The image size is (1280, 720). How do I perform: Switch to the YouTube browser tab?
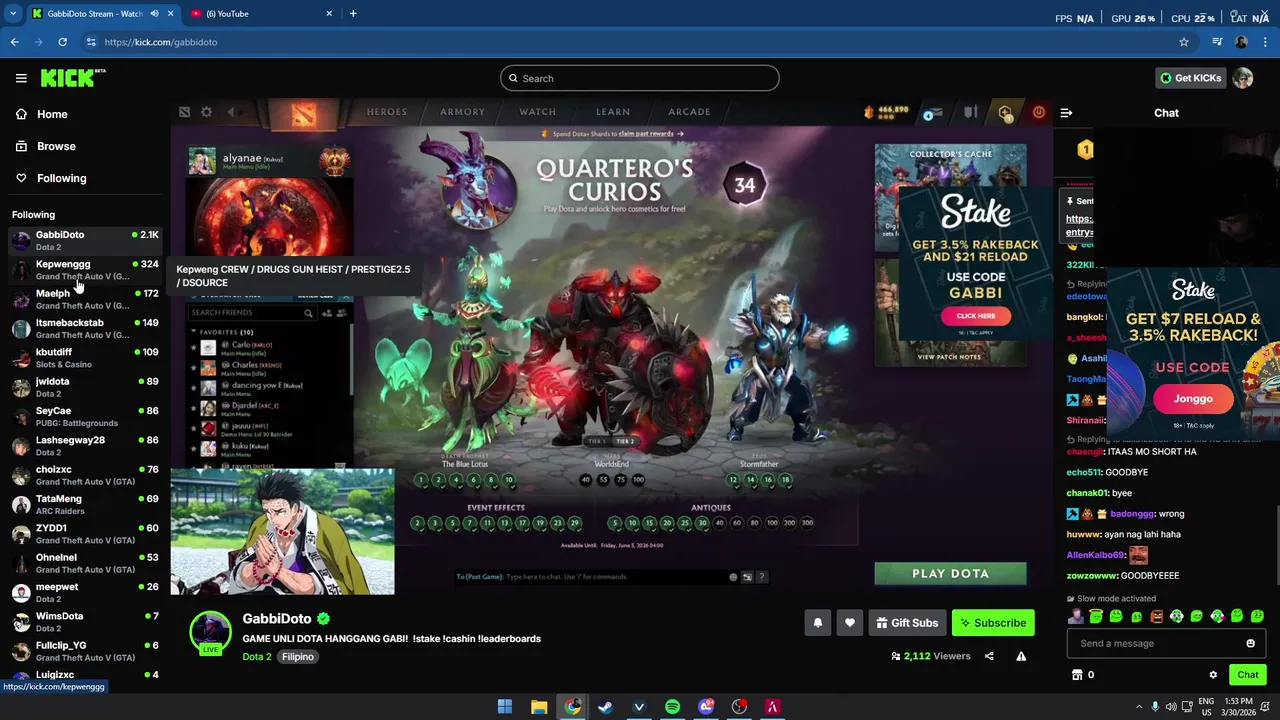pyautogui.click(x=262, y=13)
